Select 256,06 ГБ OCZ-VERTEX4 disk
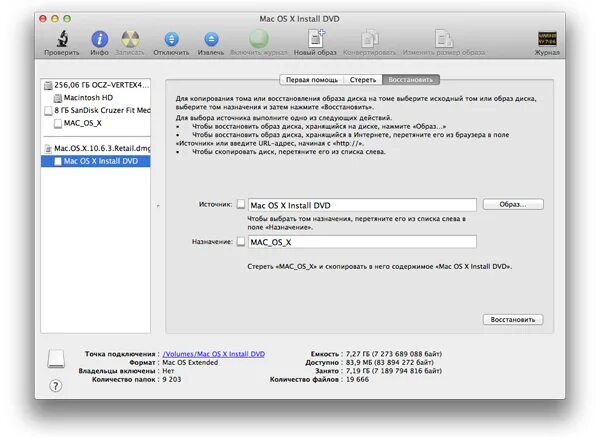 click(x=96, y=85)
